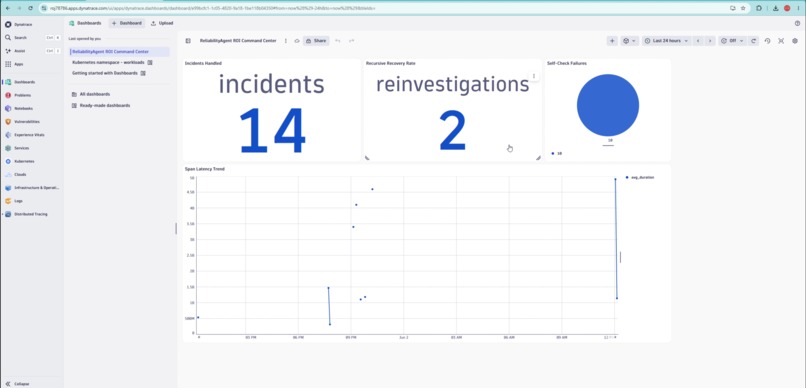Click the Span Latency Trend tile title
The height and width of the screenshot is (388, 806).
pyautogui.click(x=205, y=169)
